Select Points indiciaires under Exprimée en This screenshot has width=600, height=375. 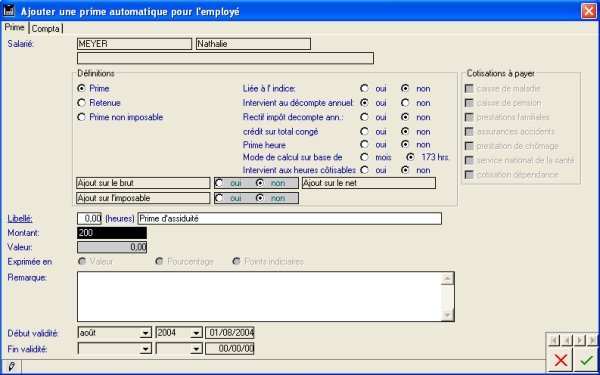coord(236,262)
